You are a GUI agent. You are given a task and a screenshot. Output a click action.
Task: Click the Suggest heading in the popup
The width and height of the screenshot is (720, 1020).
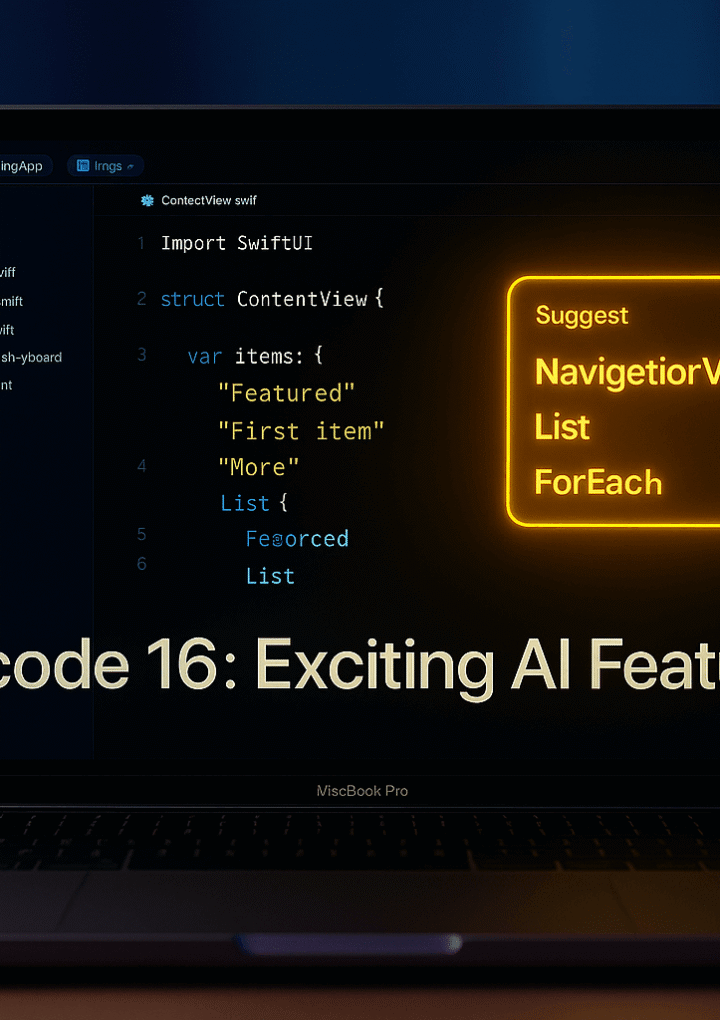pos(581,315)
